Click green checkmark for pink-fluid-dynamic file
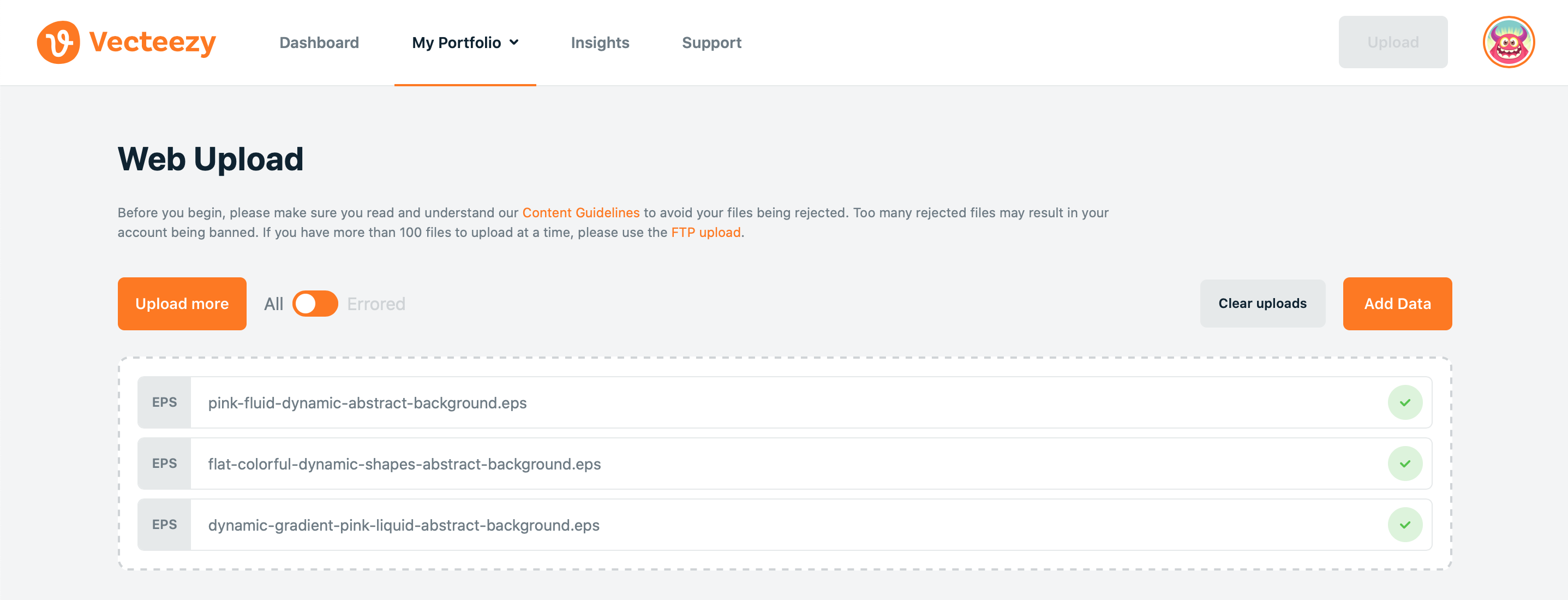Screen dimensions: 1568x600 [1404, 403]
